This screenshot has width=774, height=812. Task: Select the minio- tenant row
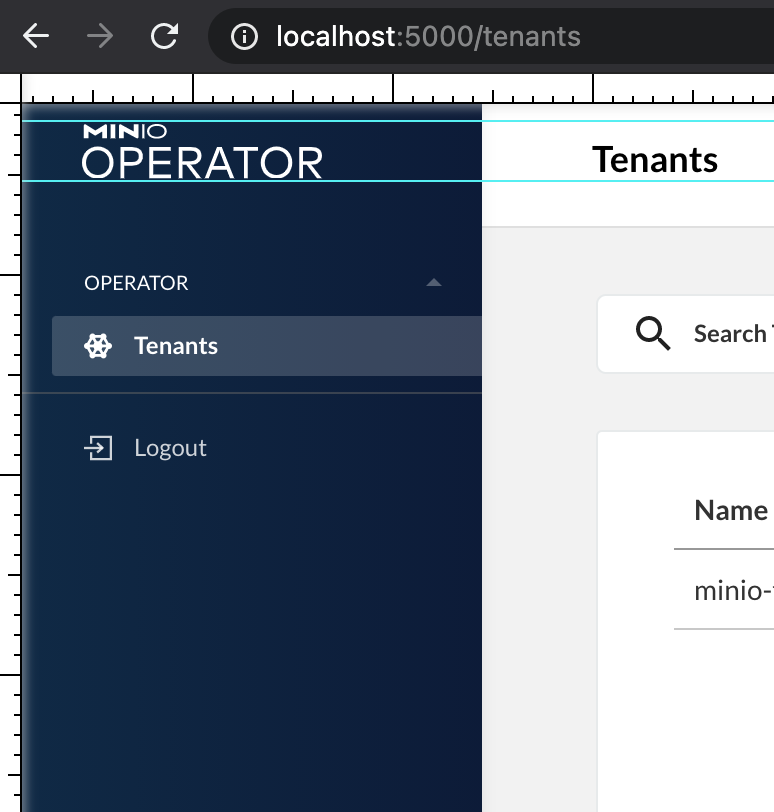pyautogui.click(x=724, y=590)
